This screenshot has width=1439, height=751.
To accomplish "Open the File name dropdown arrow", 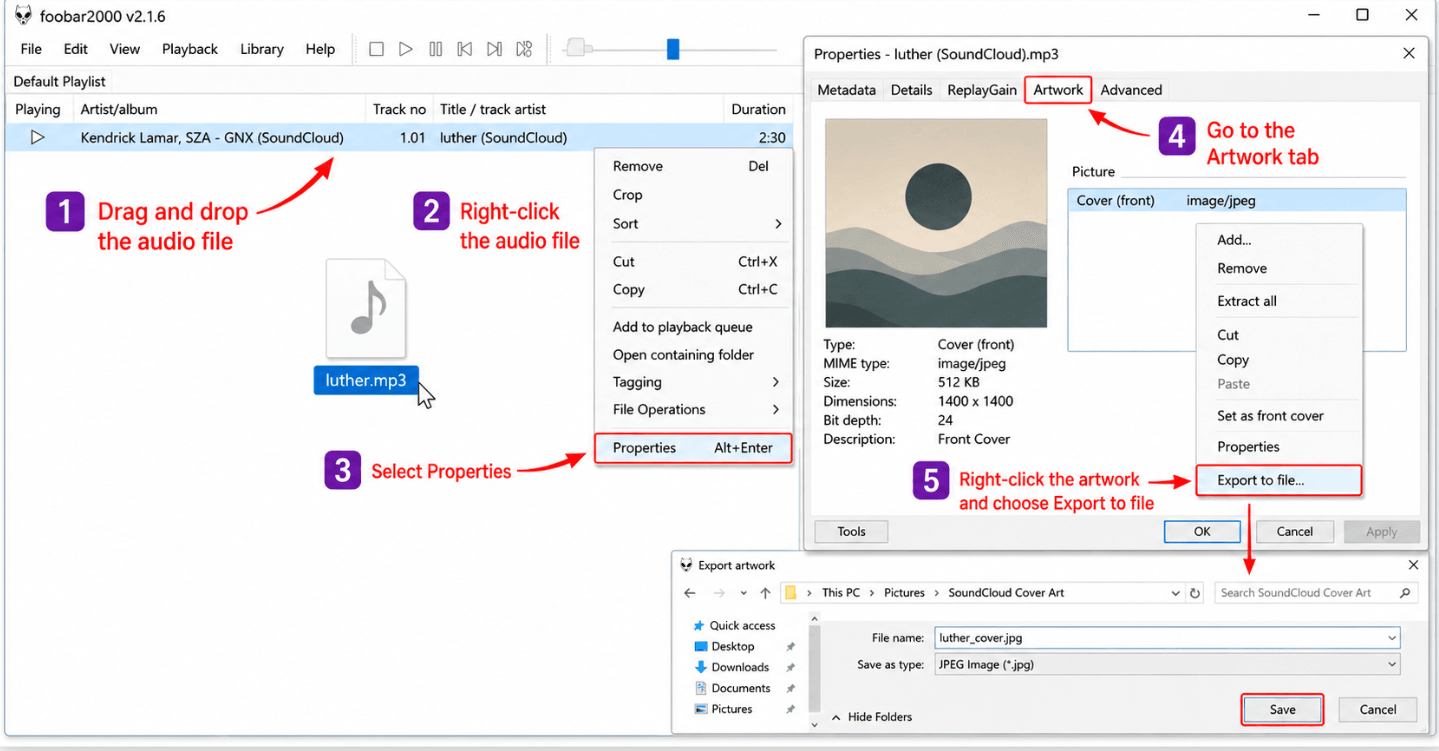I will 1392,637.
